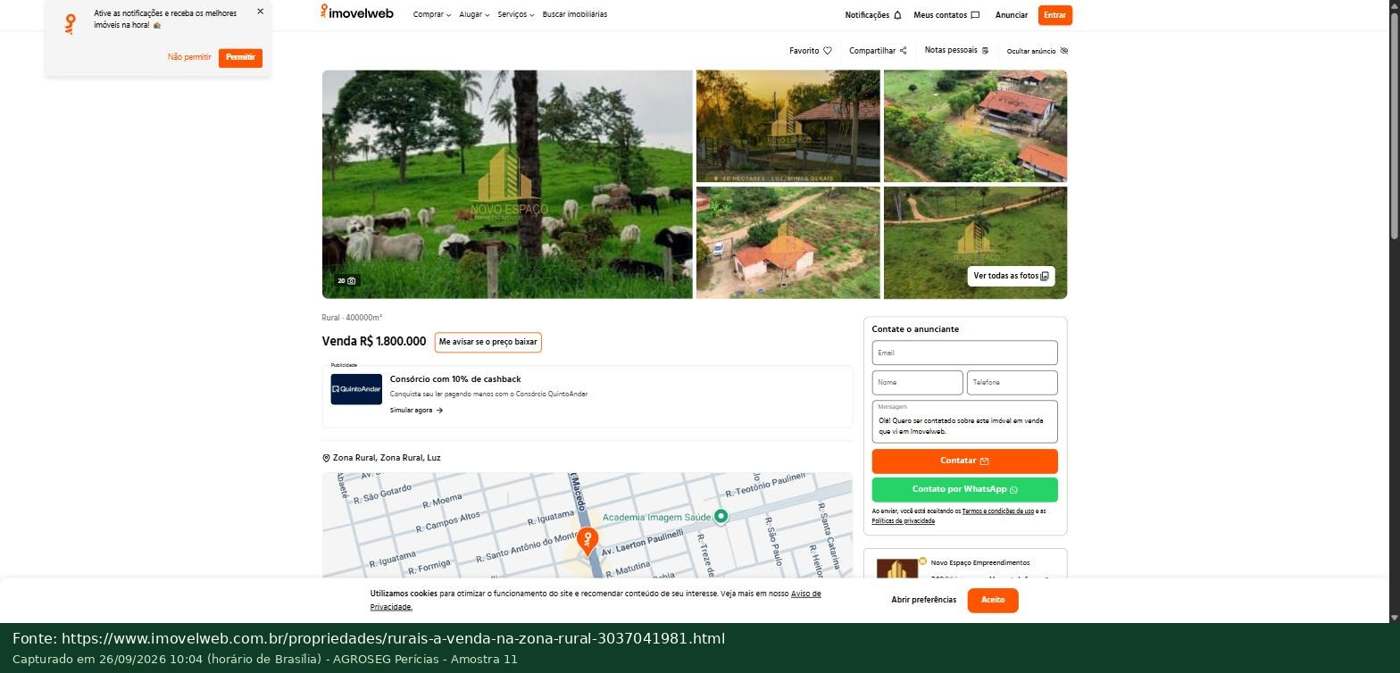Click the Contato por WhatsApp button
Screen dimensions: 1400x673
(x=965, y=490)
